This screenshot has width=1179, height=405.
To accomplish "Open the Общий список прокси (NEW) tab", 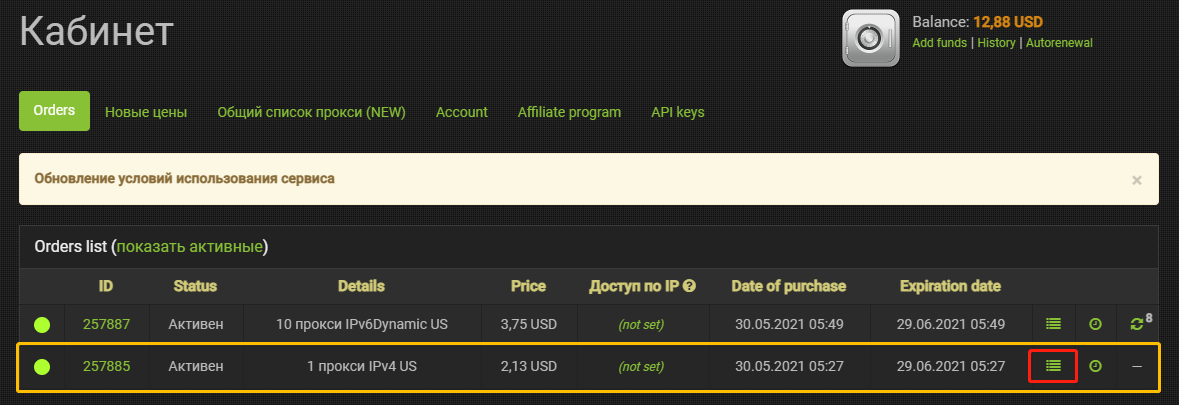I will coord(311,112).
